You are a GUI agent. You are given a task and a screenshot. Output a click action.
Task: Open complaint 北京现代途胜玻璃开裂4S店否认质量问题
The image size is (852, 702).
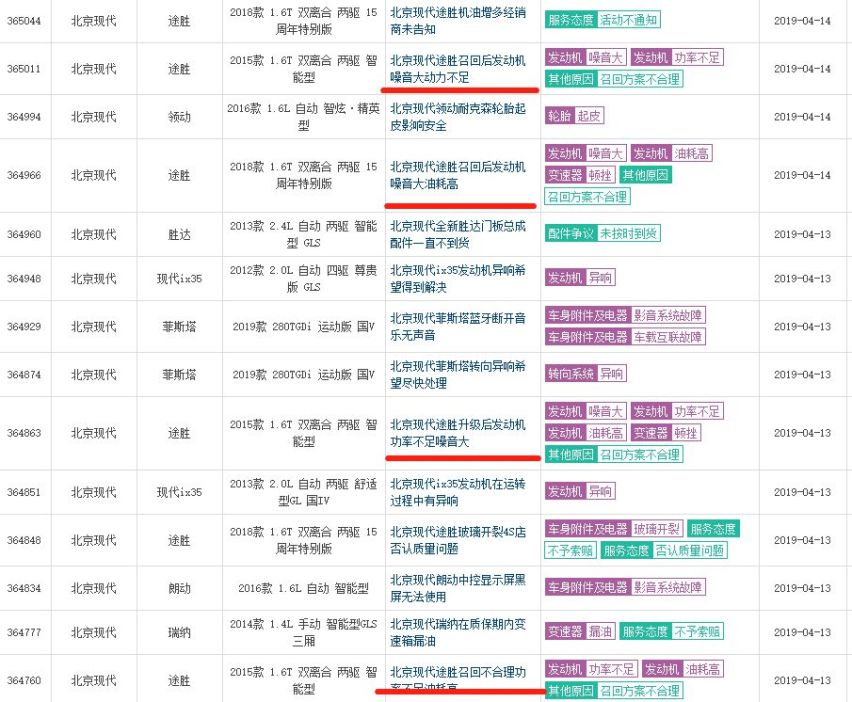[x=458, y=540]
